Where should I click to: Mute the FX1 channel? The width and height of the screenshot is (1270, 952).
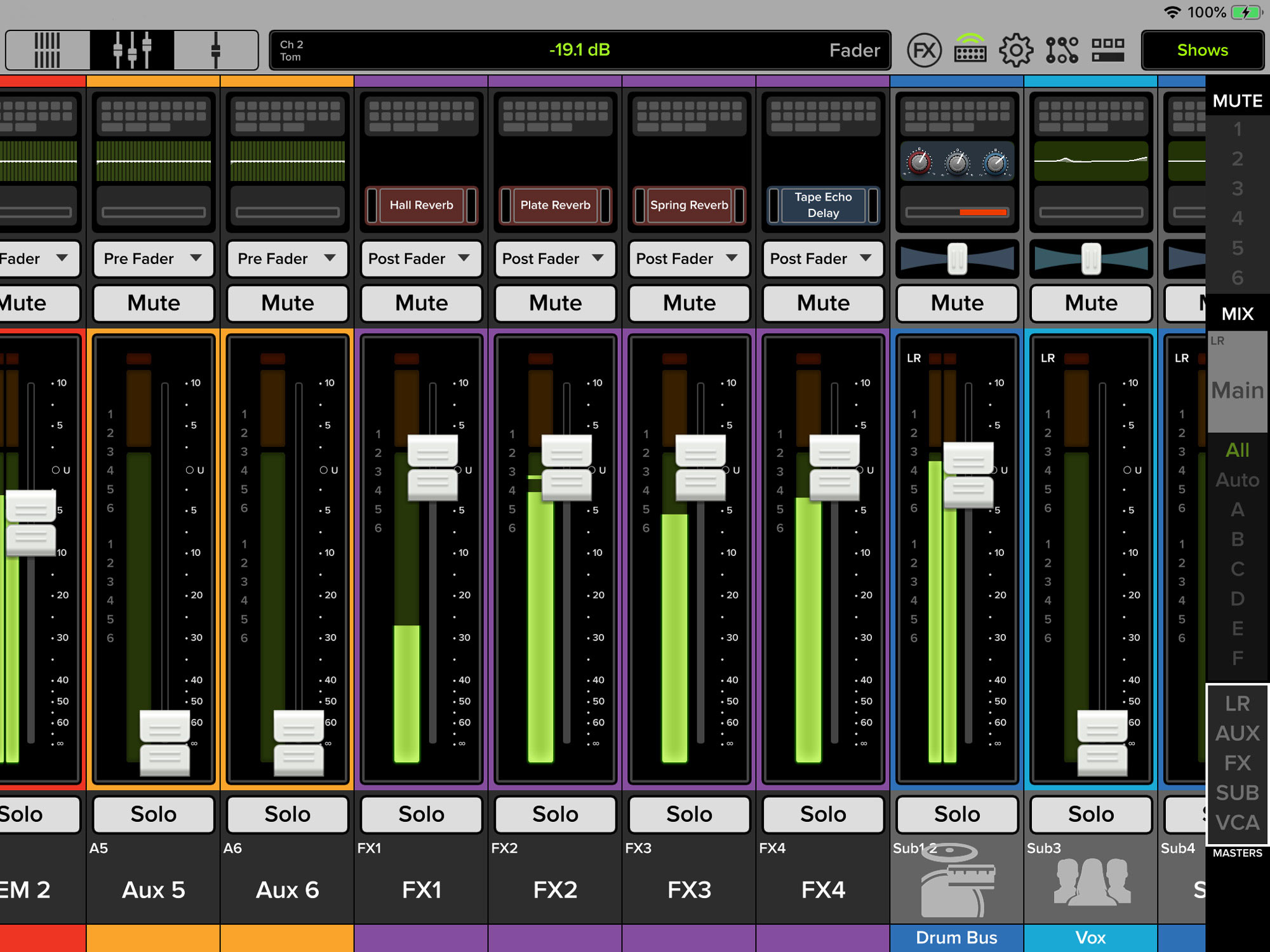click(x=420, y=303)
